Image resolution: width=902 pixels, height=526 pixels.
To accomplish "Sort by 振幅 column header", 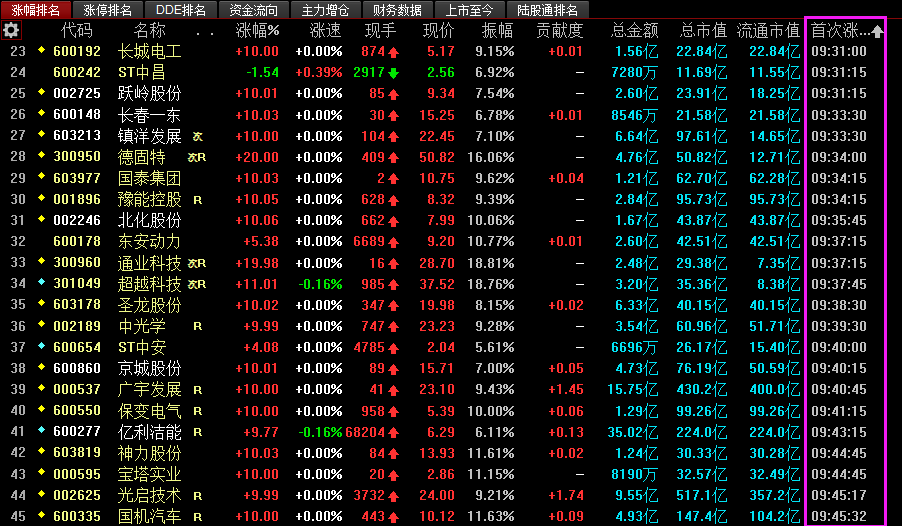I will pos(498,31).
